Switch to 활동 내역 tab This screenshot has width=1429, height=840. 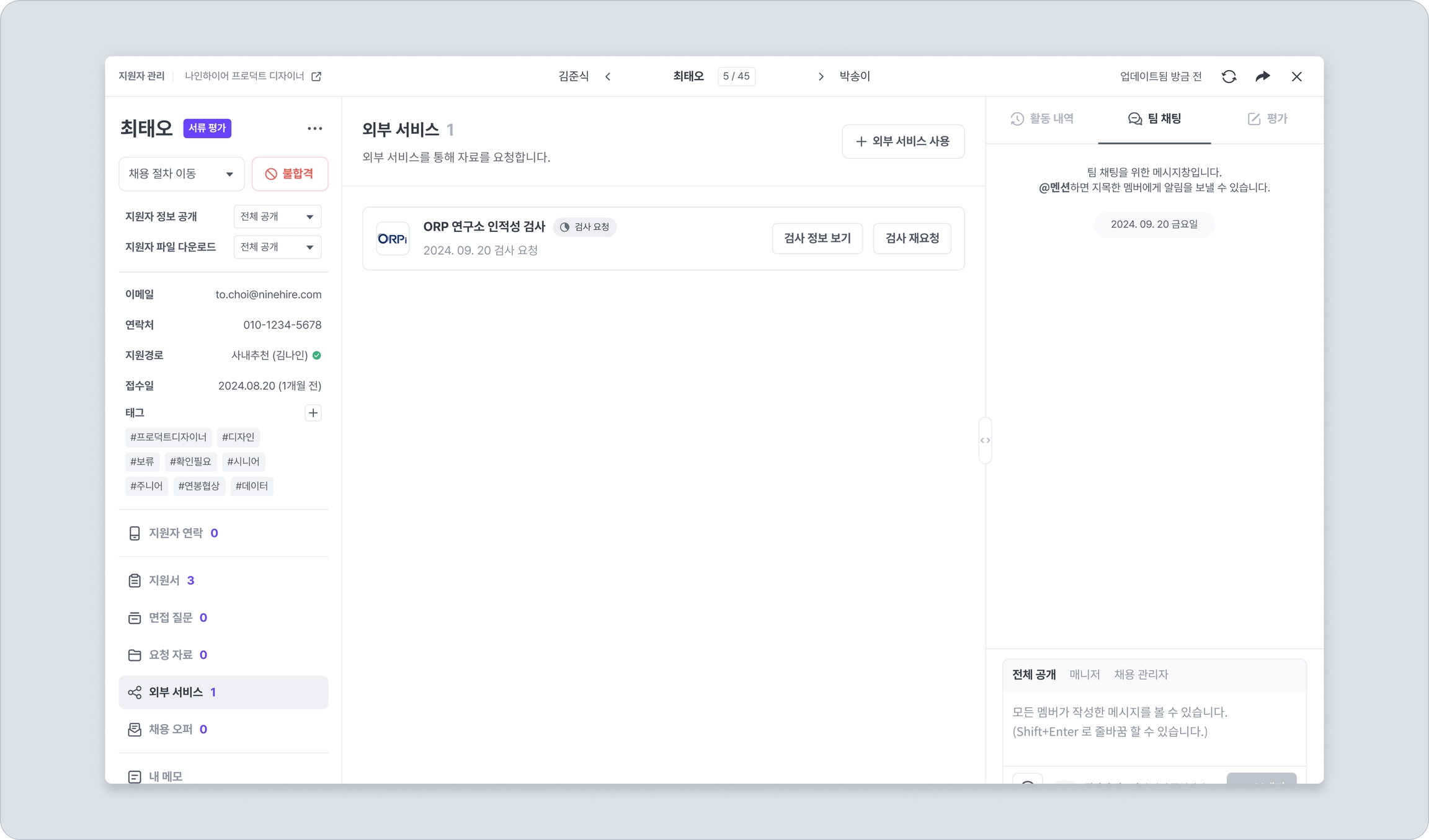point(1042,118)
